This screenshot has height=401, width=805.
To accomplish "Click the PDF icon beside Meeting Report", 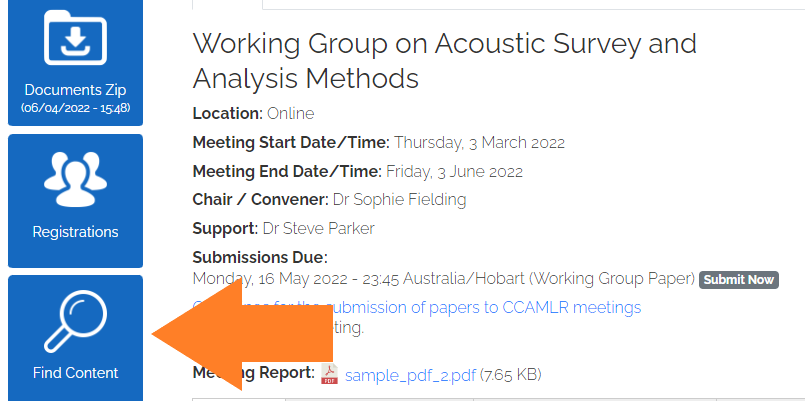I will tap(330, 374).
